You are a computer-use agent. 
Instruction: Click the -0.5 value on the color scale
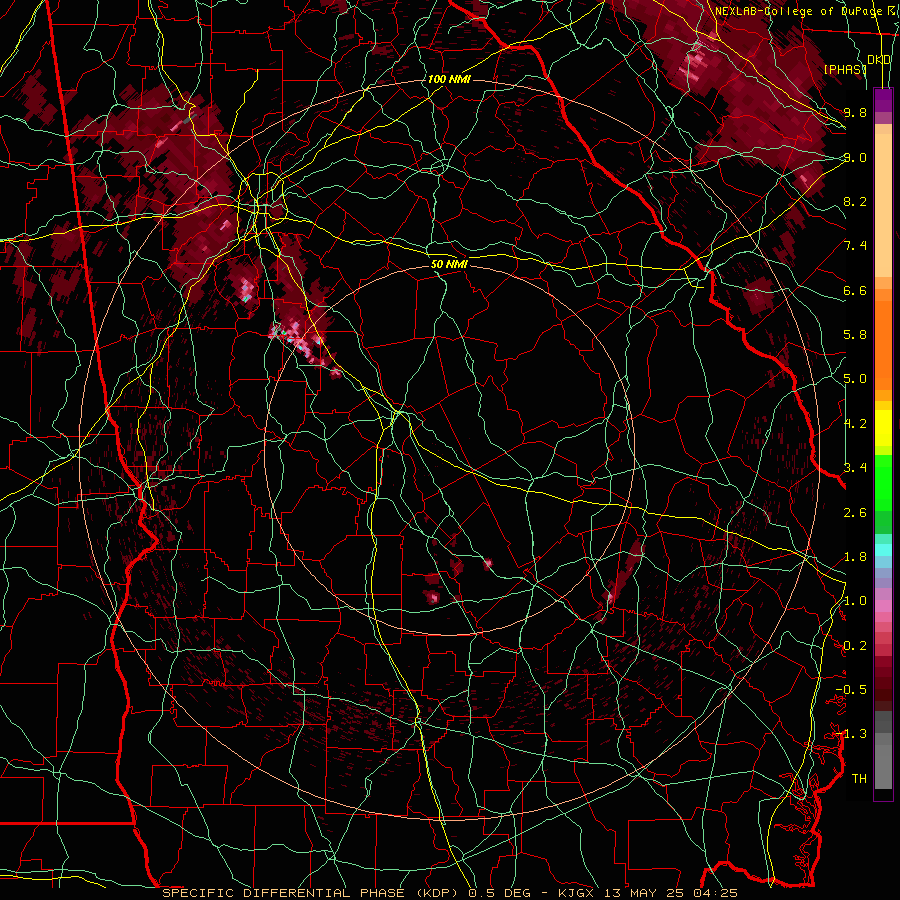pos(851,689)
